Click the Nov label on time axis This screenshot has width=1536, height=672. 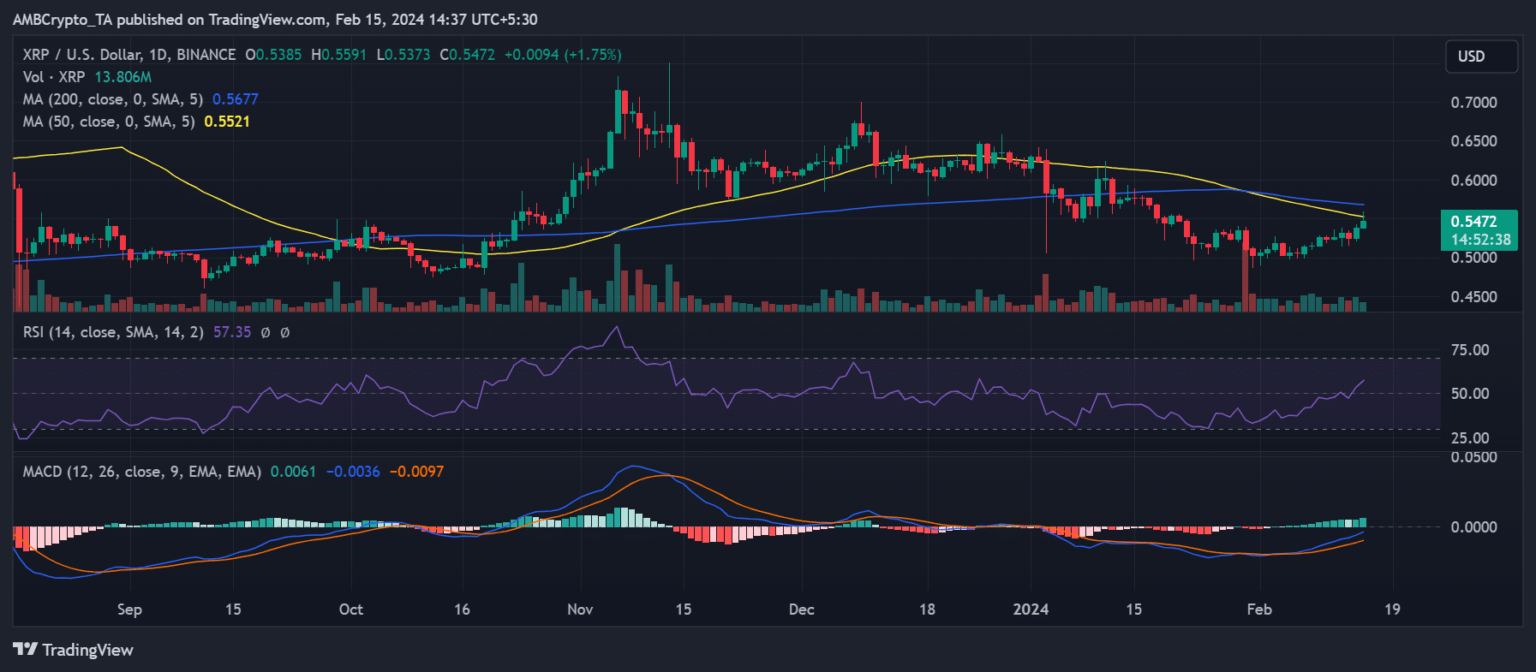click(580, 608)
